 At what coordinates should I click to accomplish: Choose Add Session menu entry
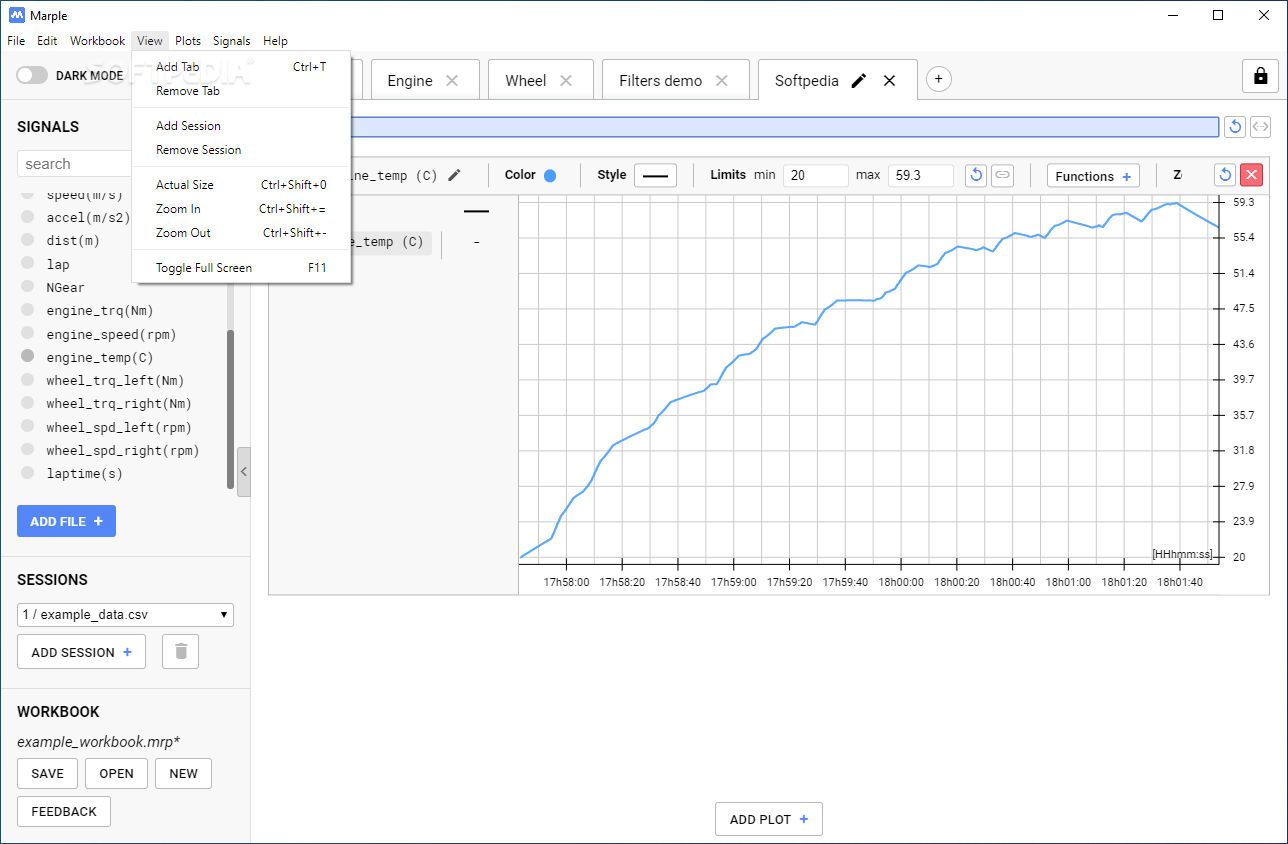(241, 126)
